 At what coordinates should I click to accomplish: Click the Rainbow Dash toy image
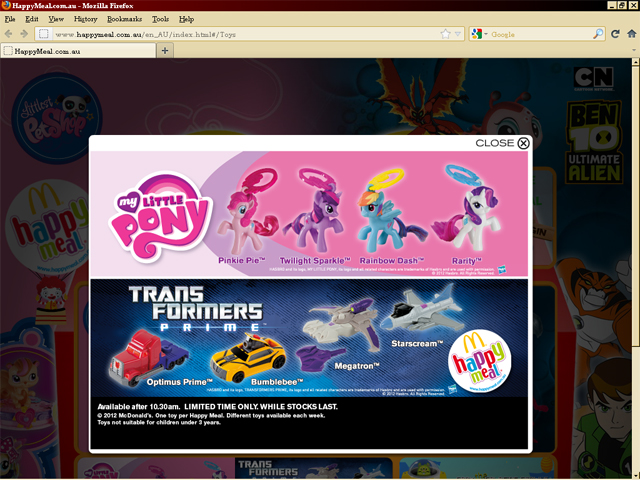click(x=392, y=212)
